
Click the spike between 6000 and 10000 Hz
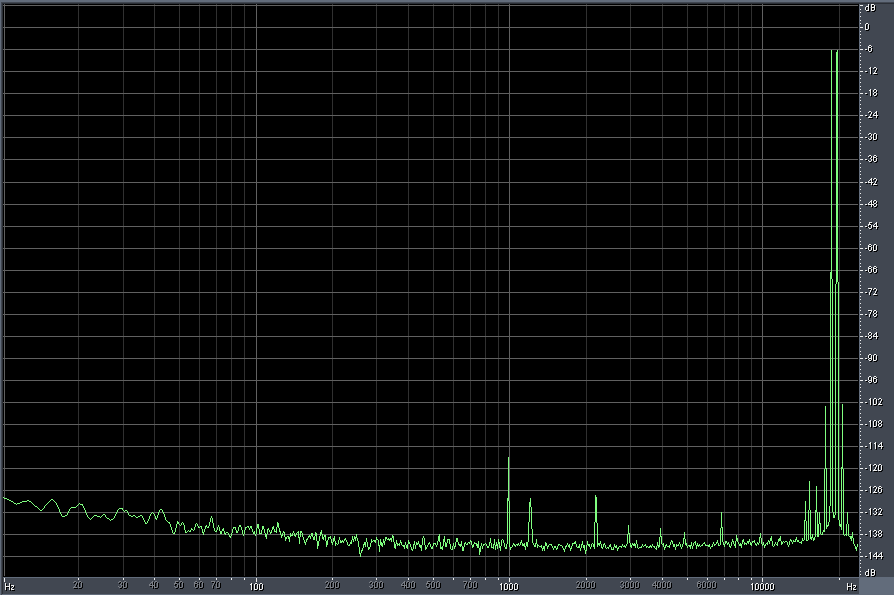(721, 528)
